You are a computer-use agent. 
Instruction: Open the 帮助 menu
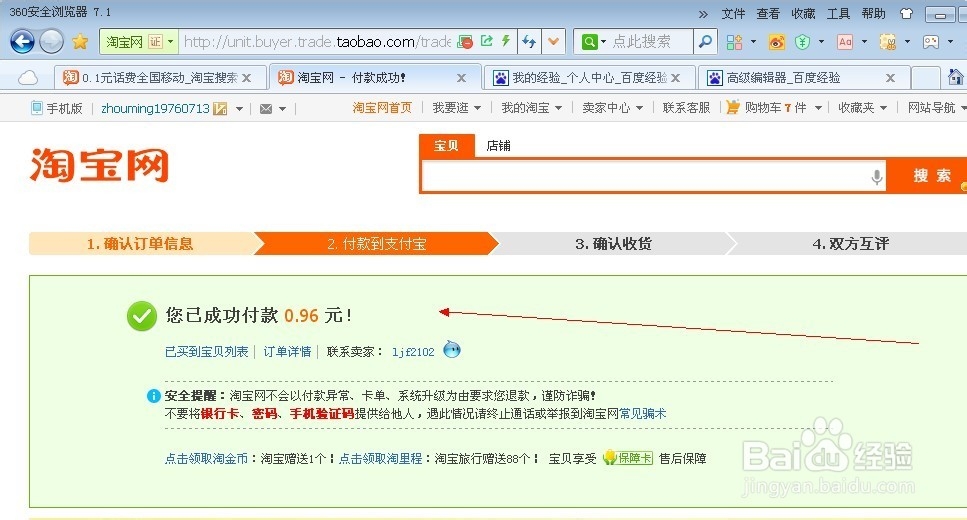[x=874, y=14]
